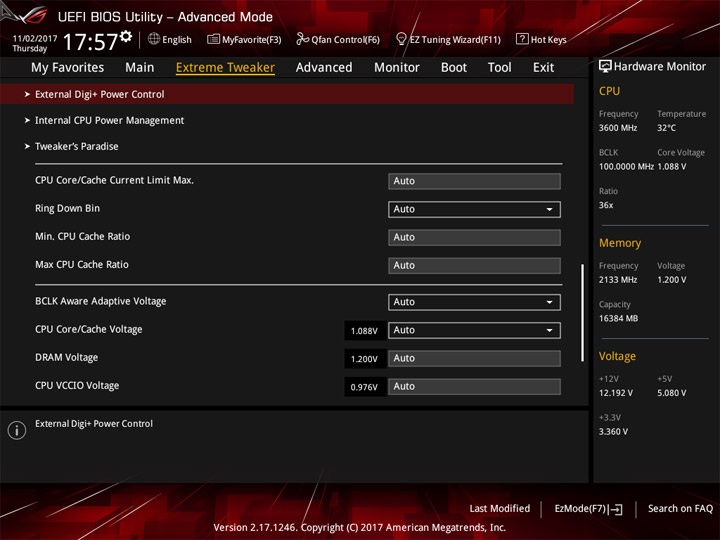
Task: Click the 100.0000 MHz BCLK value
Action: pyautogui.click(x=626, y=167)
